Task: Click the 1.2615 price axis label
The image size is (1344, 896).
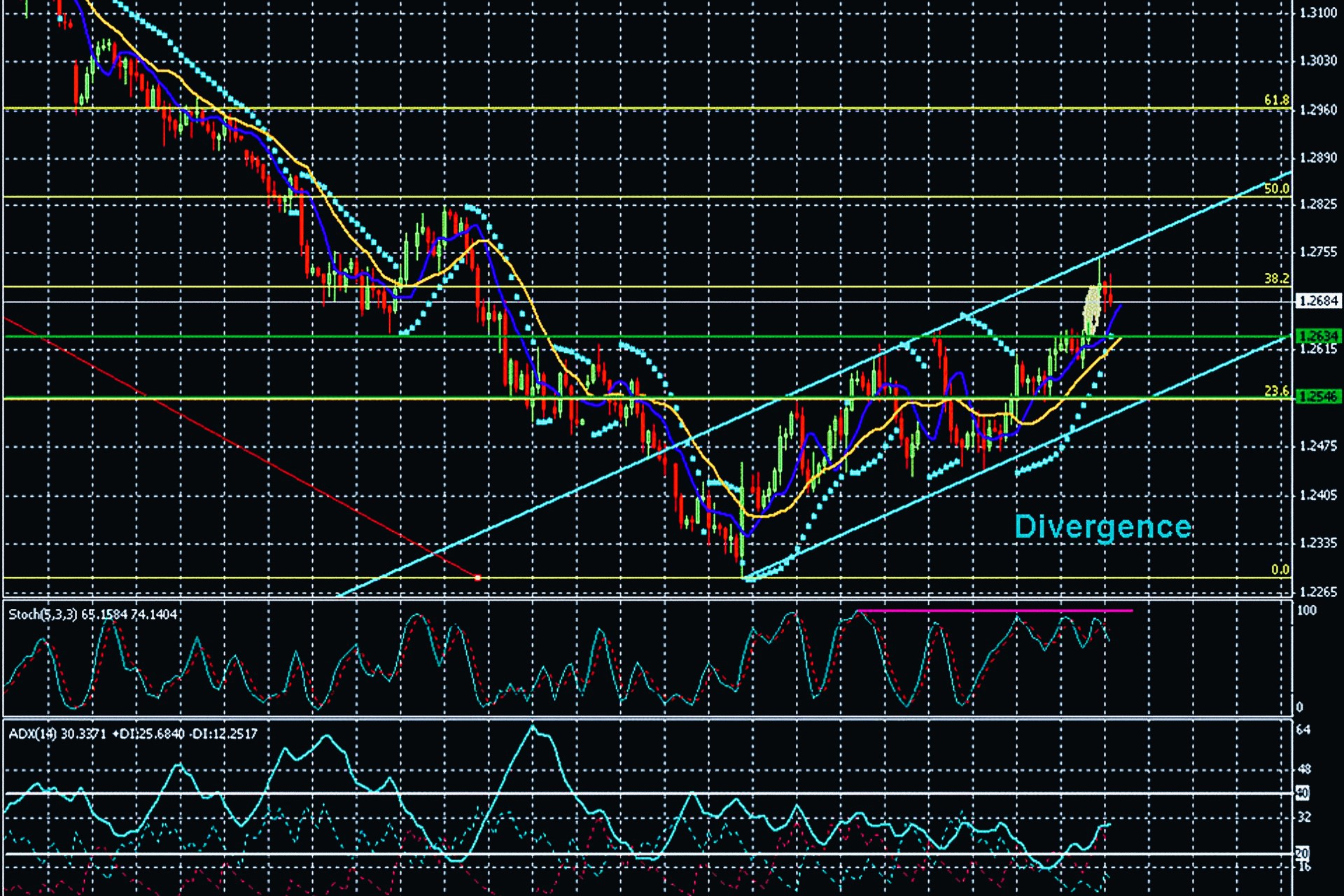Action: [1318, 349]
